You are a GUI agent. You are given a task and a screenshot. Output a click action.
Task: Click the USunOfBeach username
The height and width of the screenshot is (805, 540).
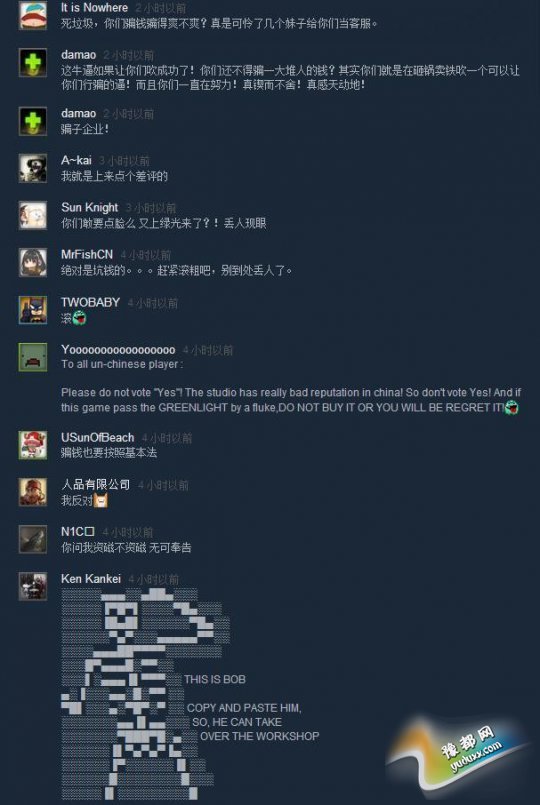98,437
